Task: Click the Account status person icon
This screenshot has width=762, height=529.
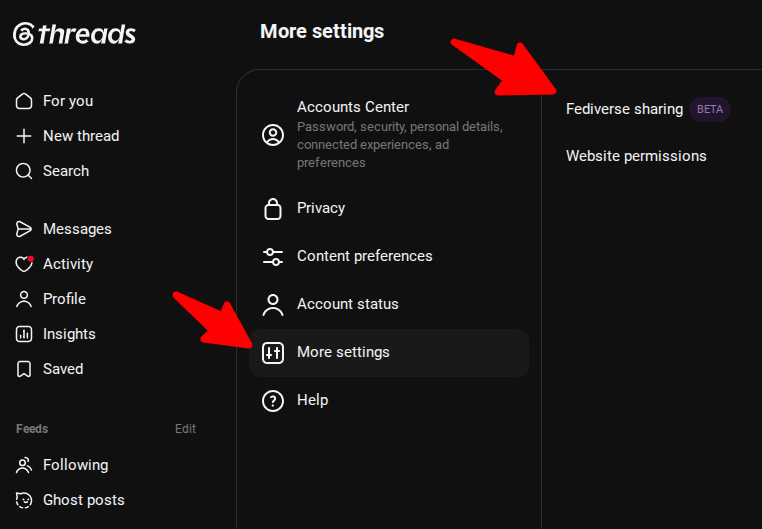Action: 273,305
